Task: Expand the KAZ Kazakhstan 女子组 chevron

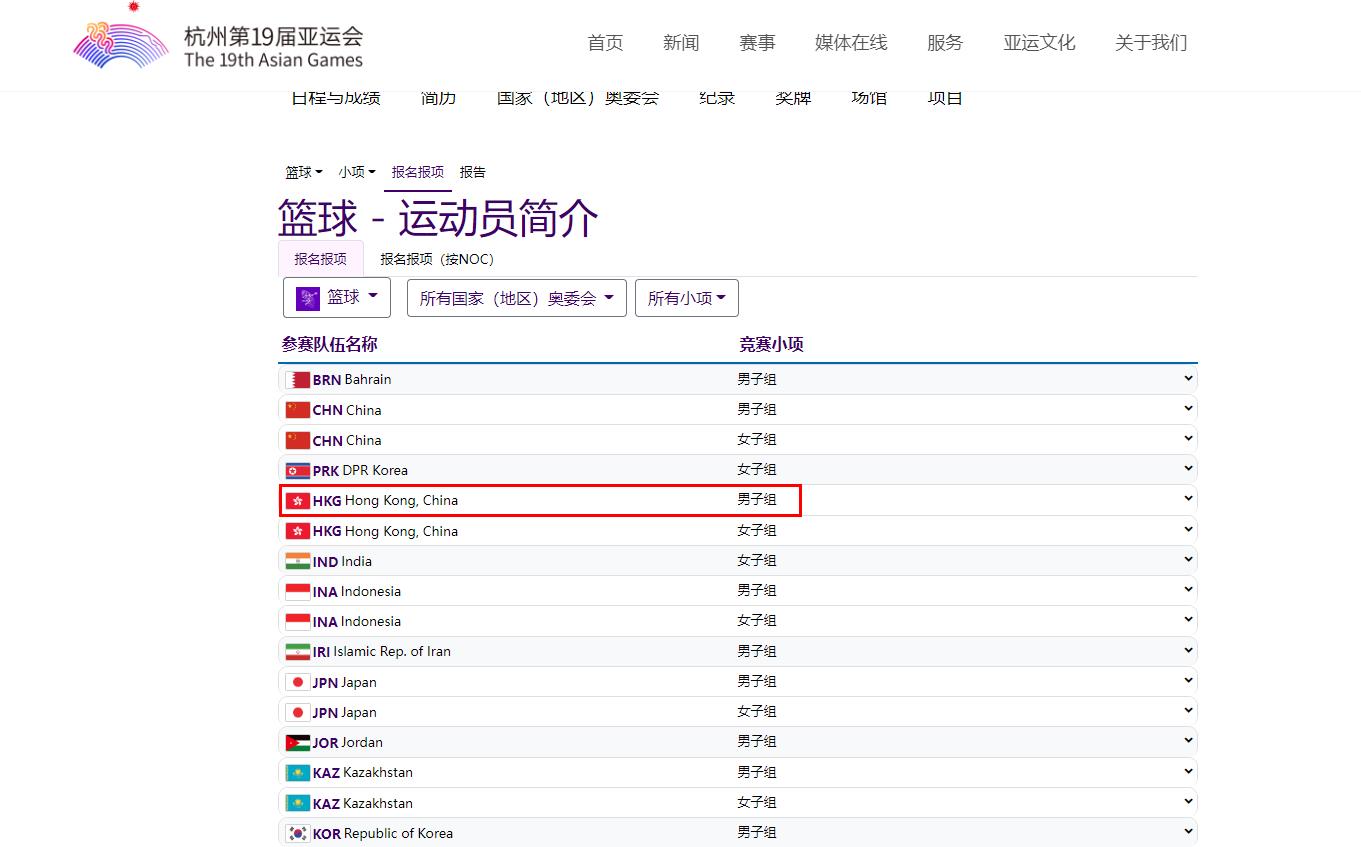Action: coord(1188,802)
